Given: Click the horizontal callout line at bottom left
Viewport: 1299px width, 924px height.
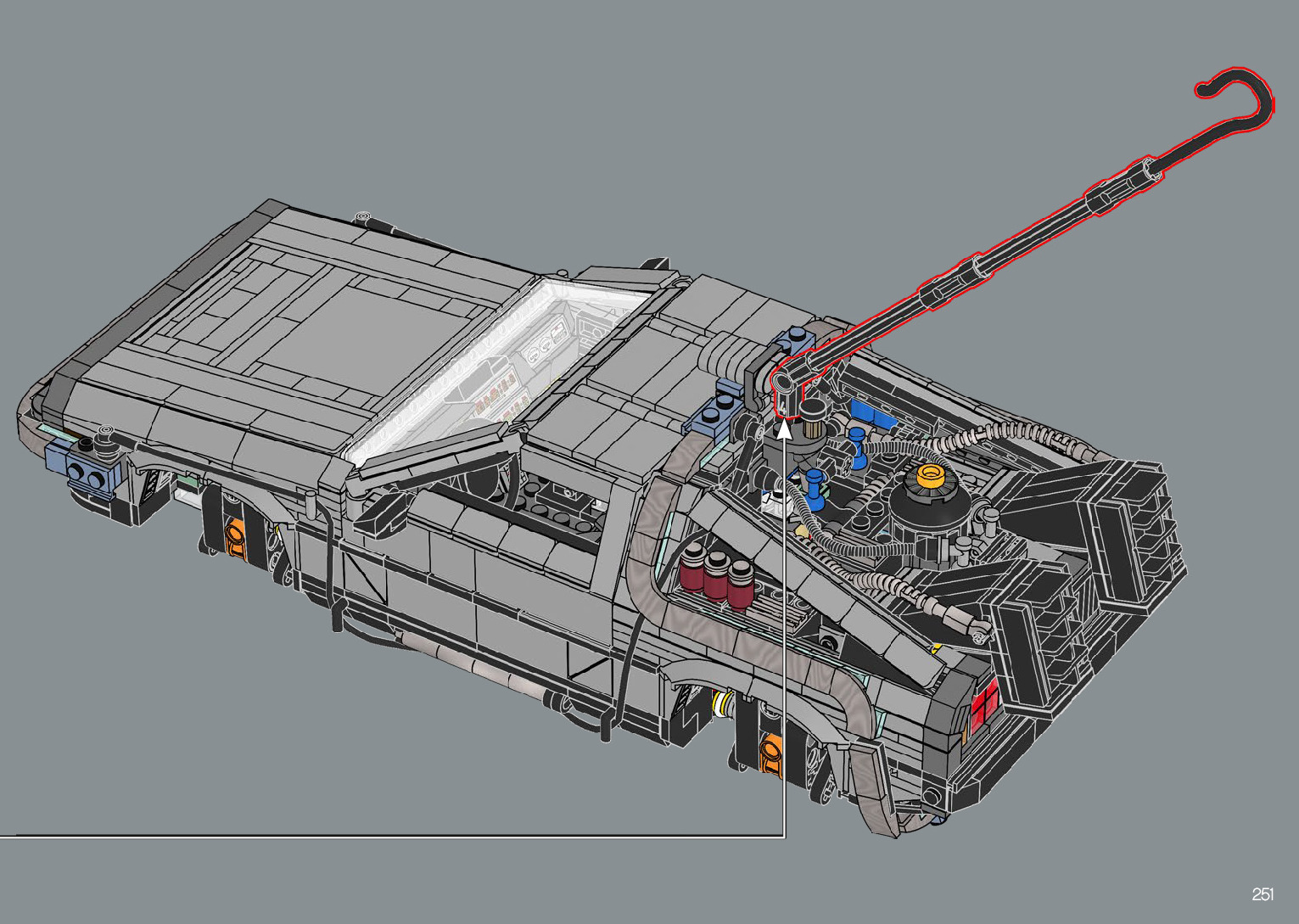Looking at the screenshot, I should click(382, 837).
